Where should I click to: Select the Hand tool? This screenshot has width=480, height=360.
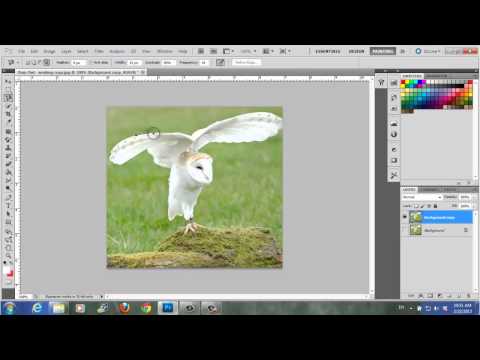pos(8,248)
